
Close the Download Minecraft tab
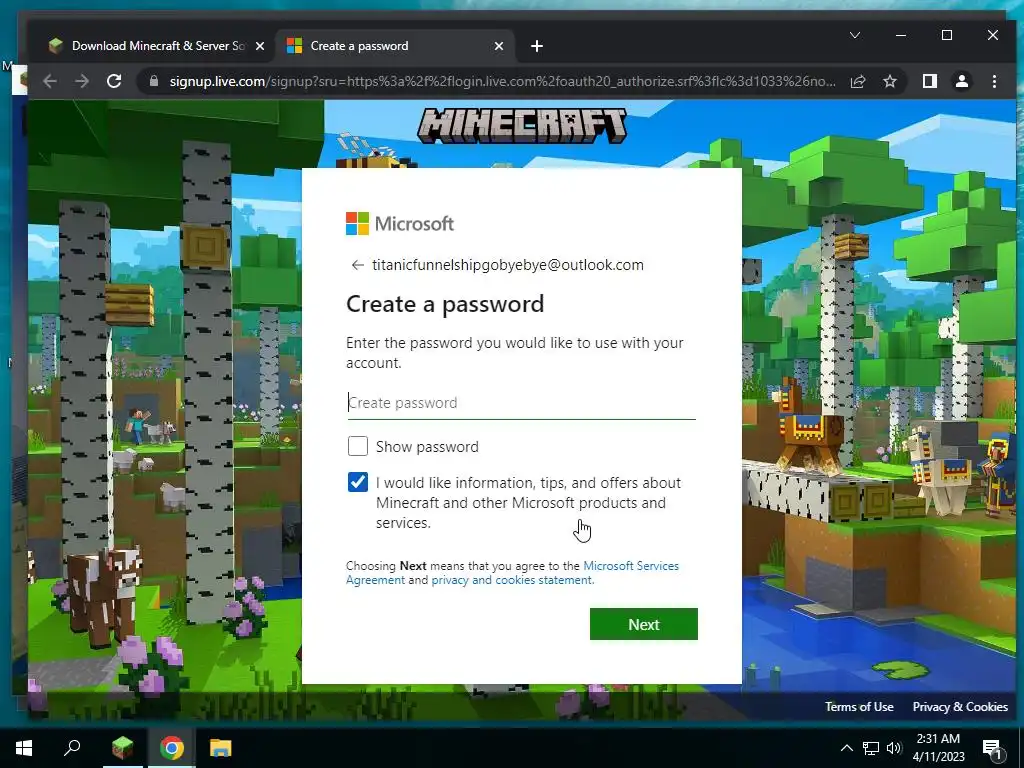pyautogui.click(x=260, y=46)
